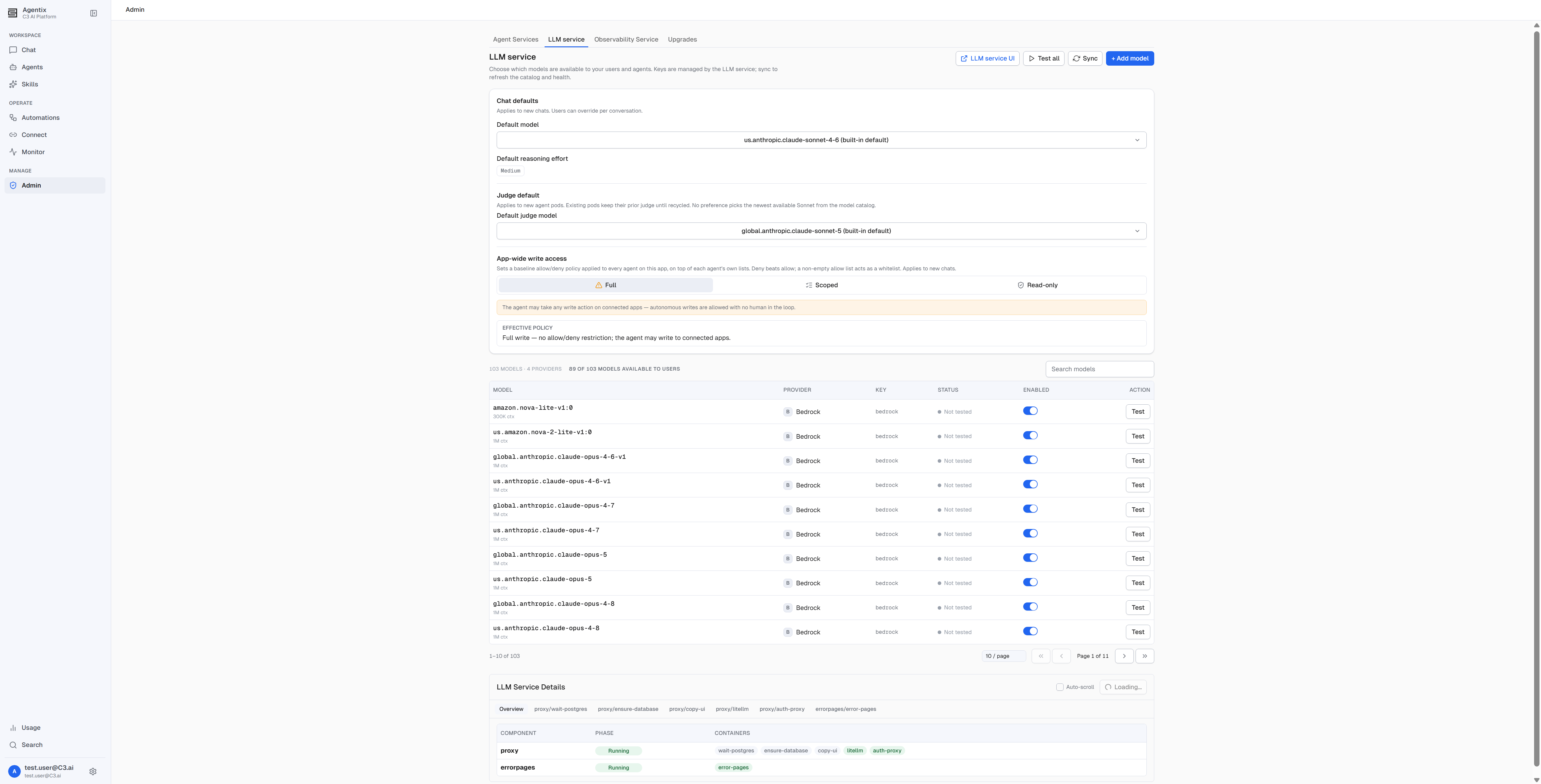Test the amazon.nova-lite-v1:0 model

(1137, 412)
